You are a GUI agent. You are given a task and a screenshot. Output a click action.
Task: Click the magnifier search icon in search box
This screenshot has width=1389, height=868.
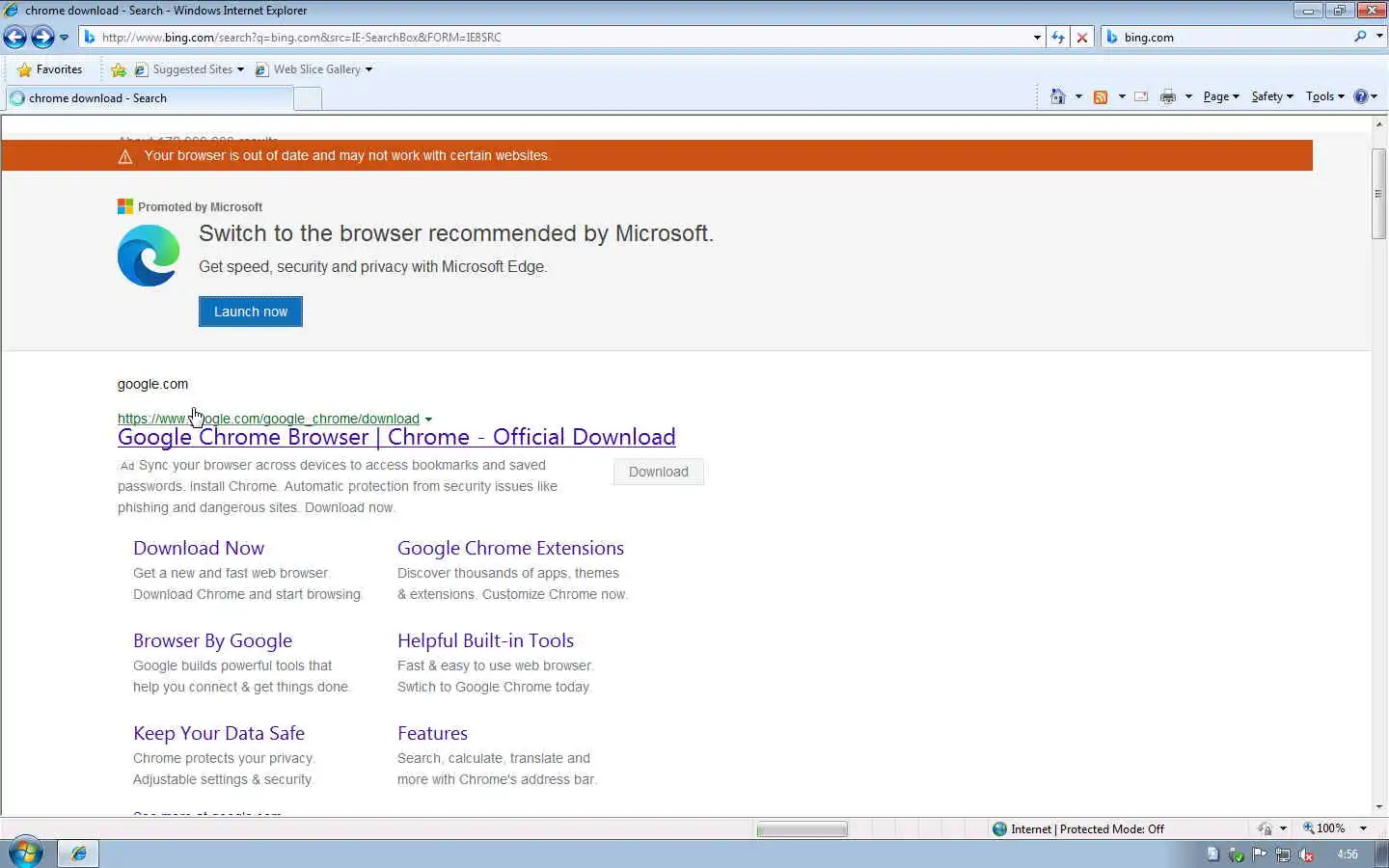[x=1360, y=37]
